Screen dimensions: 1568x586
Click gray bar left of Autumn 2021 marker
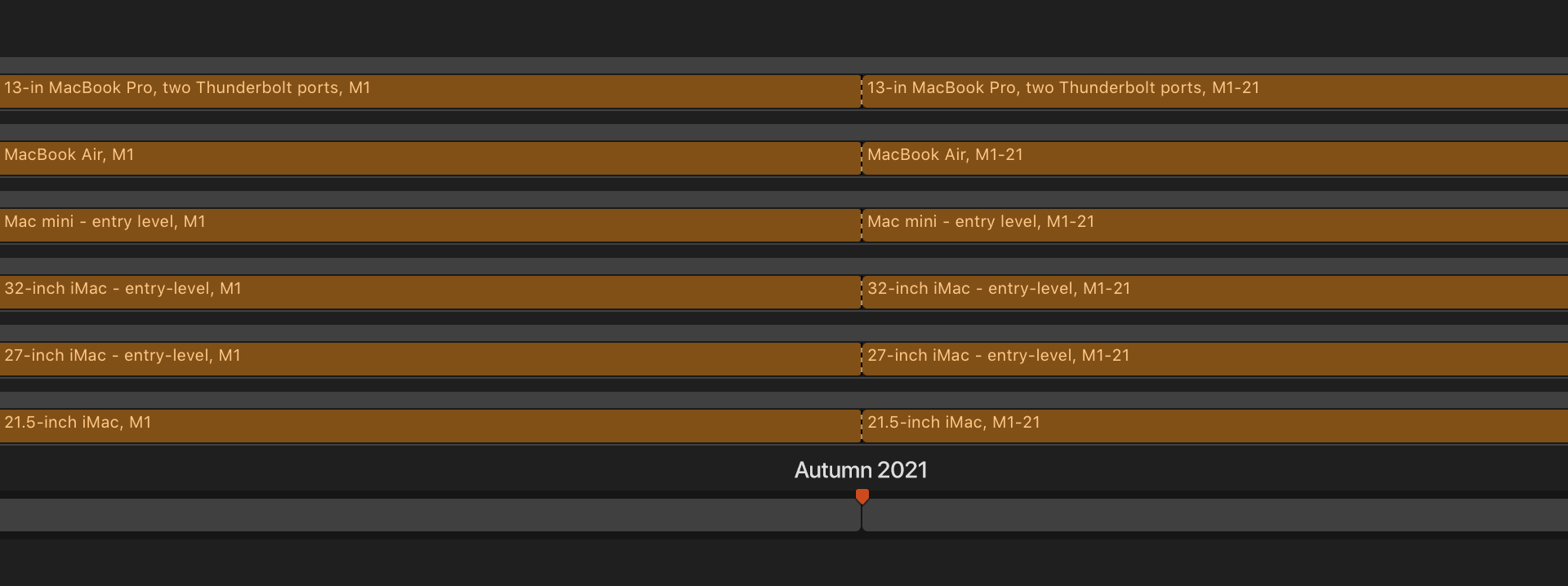point(430,516)
